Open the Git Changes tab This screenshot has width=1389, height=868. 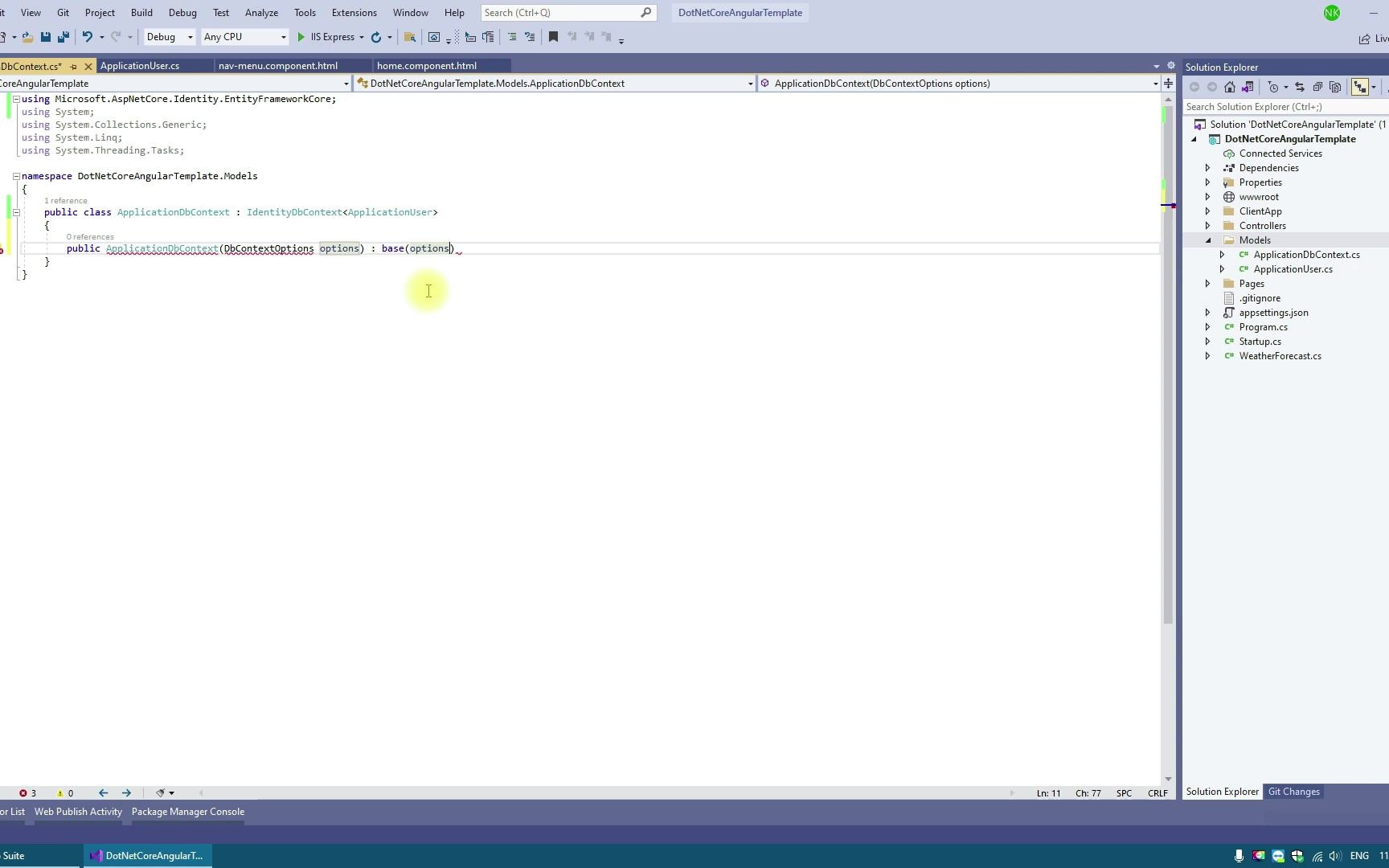(x=1293, y=792)
